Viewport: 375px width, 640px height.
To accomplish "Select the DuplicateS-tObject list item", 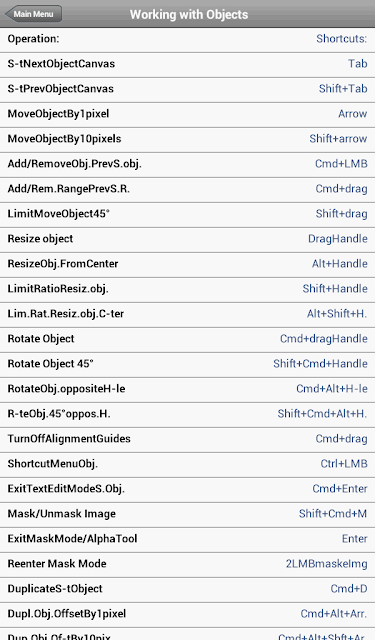I will 187,589.
